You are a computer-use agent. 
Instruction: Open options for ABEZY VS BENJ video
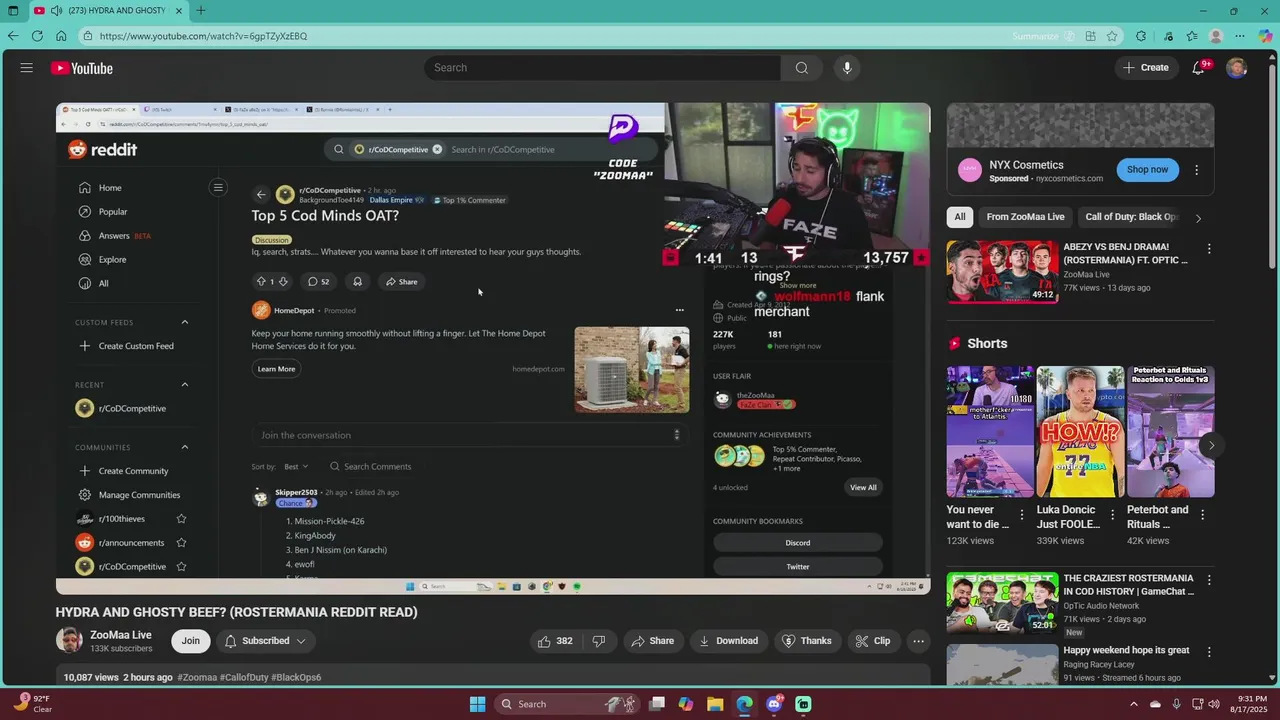[1209, 248]
